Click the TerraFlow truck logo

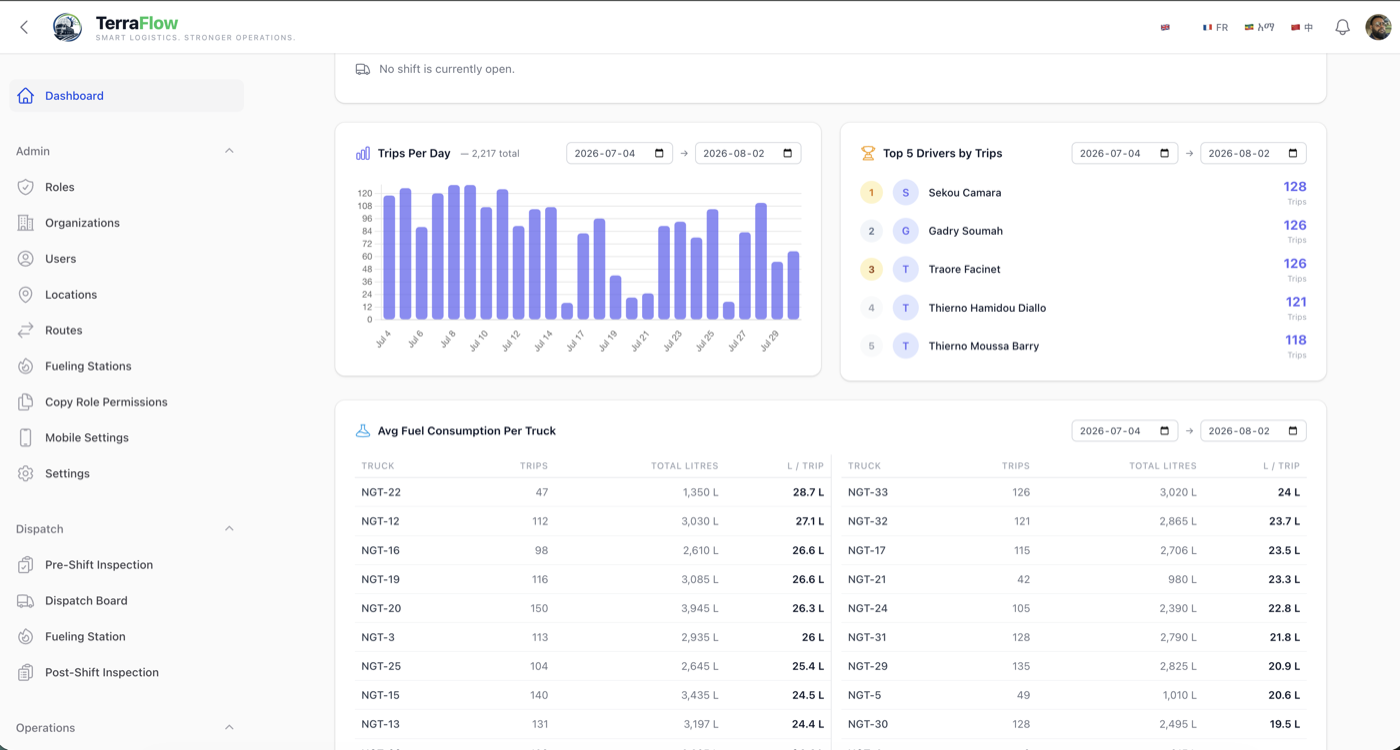point(67,27)
